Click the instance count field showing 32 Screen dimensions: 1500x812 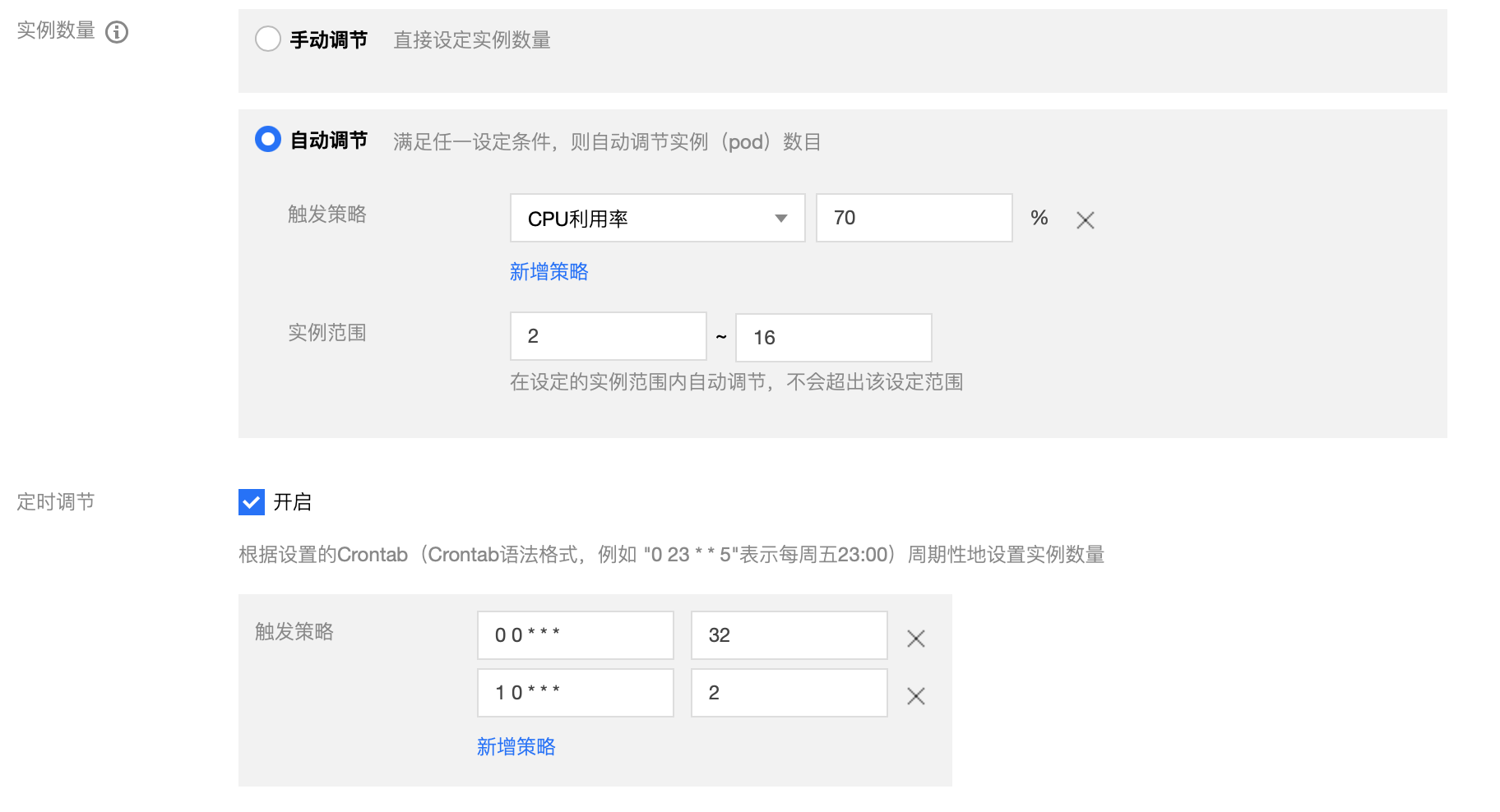(789, 635)
